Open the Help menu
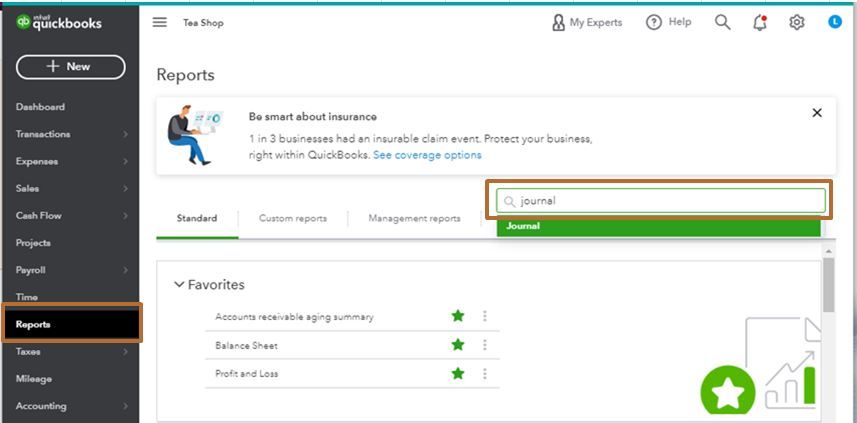 pyautogui.click(x=668, y=22)
